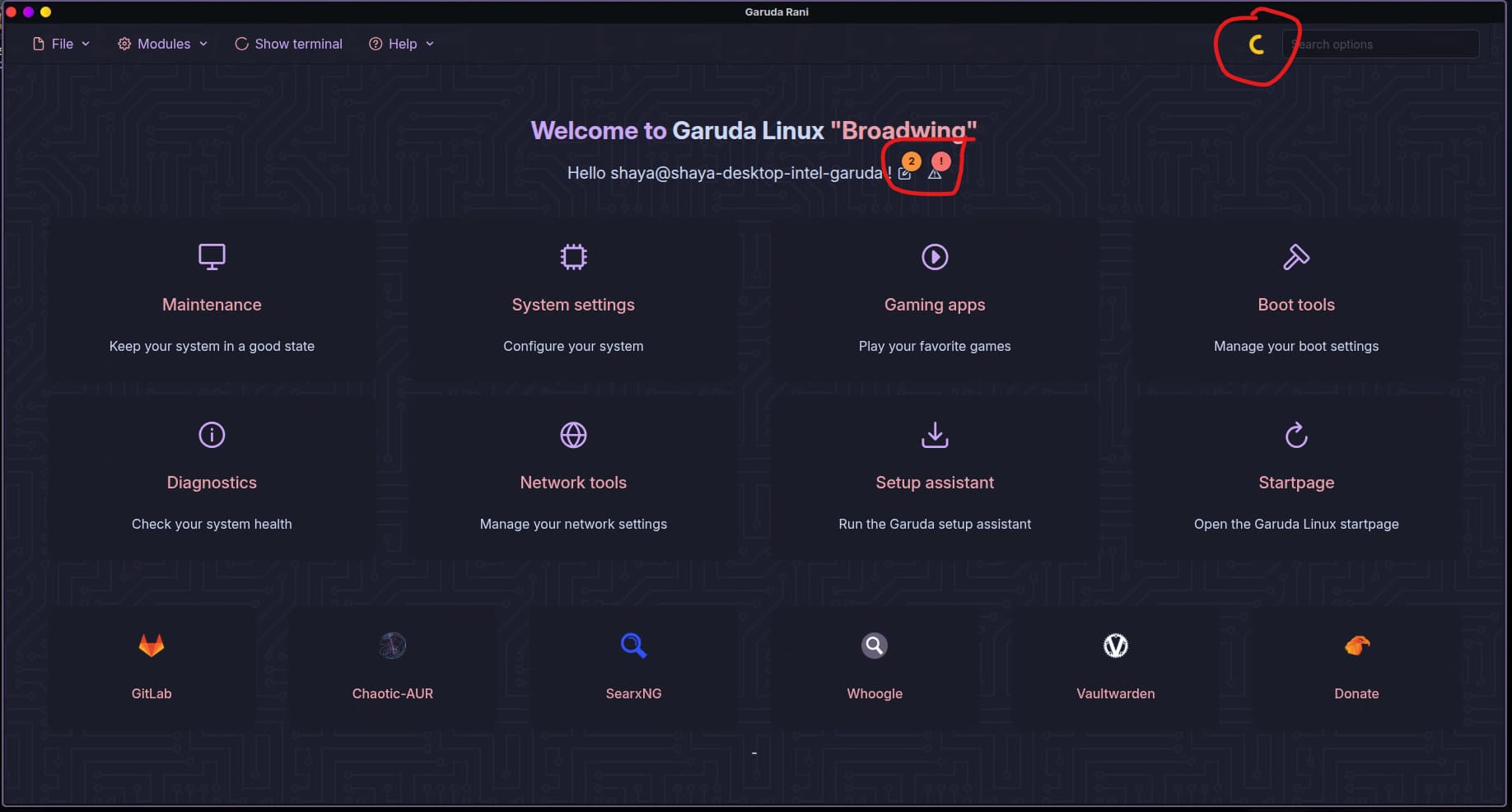Image resolution: width=1512 pixels, height=812 pixels.
Task: Click the Hello shaya@shaya-desktop-intel-garuda greeting
Action: 729,173
